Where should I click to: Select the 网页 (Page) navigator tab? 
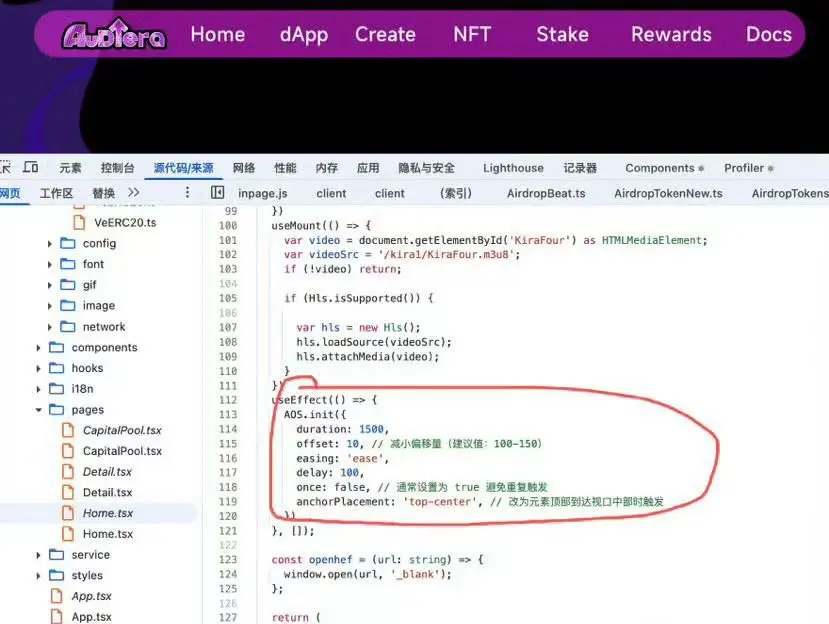pyautogui.click(x=10, y=193)
